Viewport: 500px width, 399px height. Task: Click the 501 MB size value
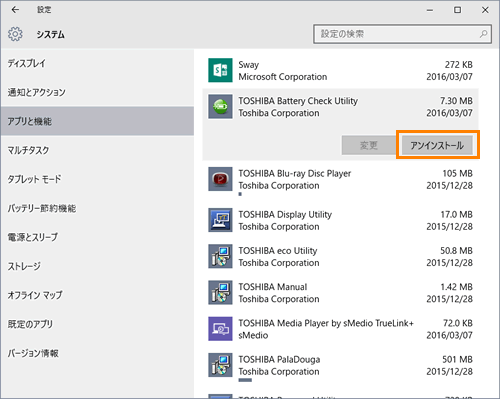[x=457, y=359]
